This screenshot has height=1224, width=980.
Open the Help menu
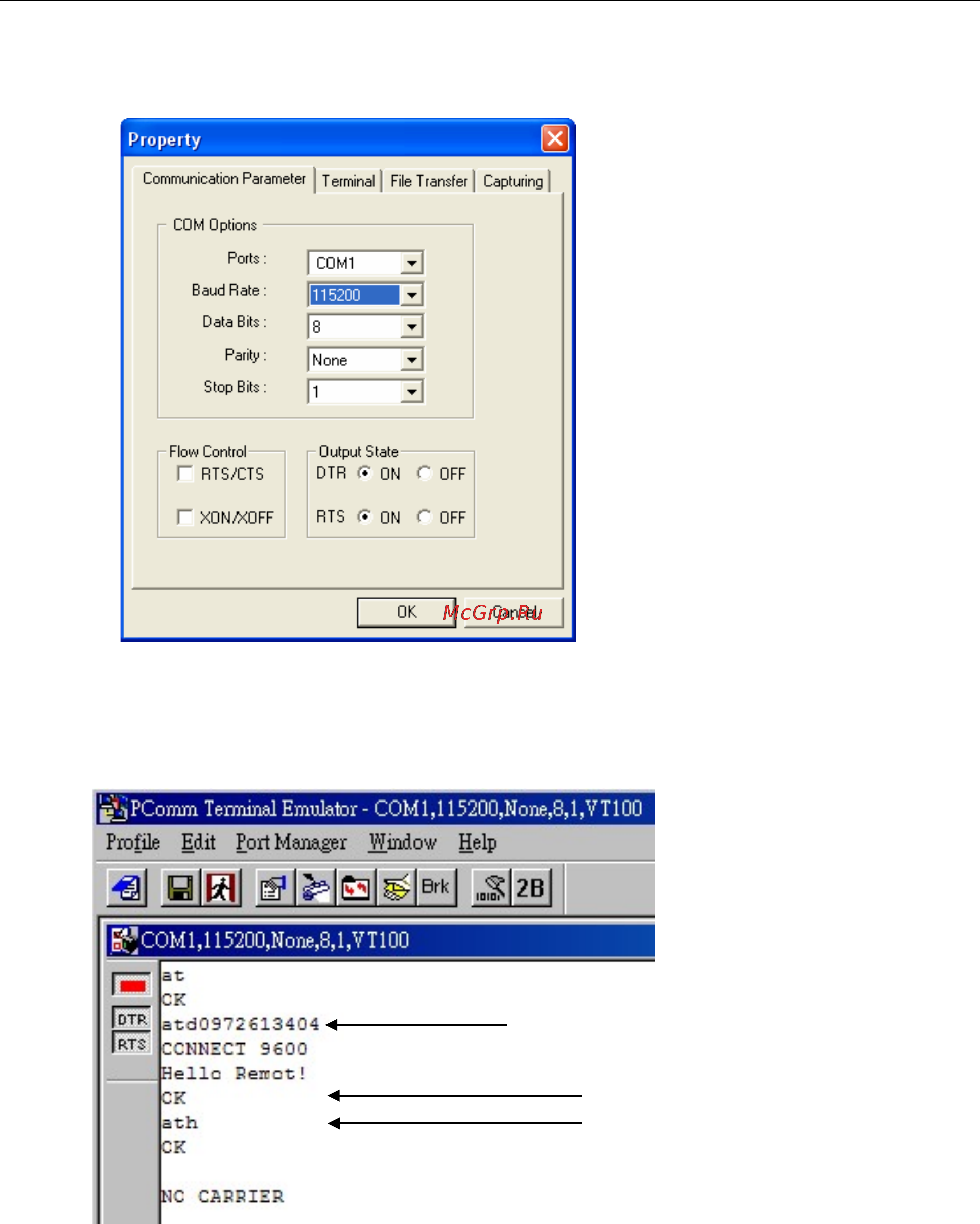478,842
